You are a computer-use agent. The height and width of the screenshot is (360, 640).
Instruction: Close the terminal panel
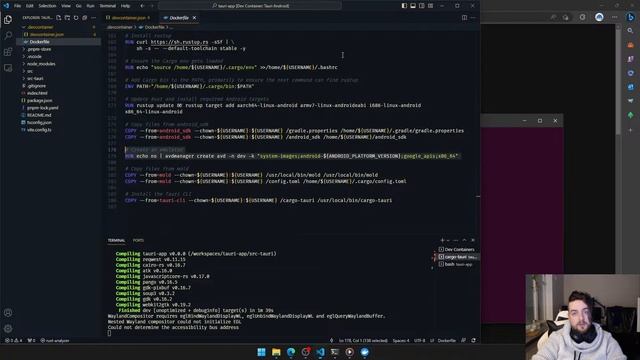[473, 240]
